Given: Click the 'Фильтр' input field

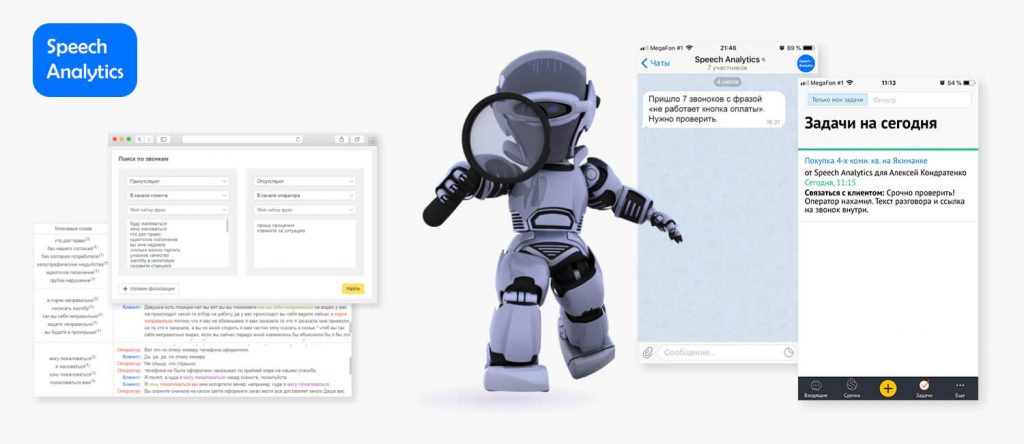Looking at the screenshot, I should coord(920,100).
